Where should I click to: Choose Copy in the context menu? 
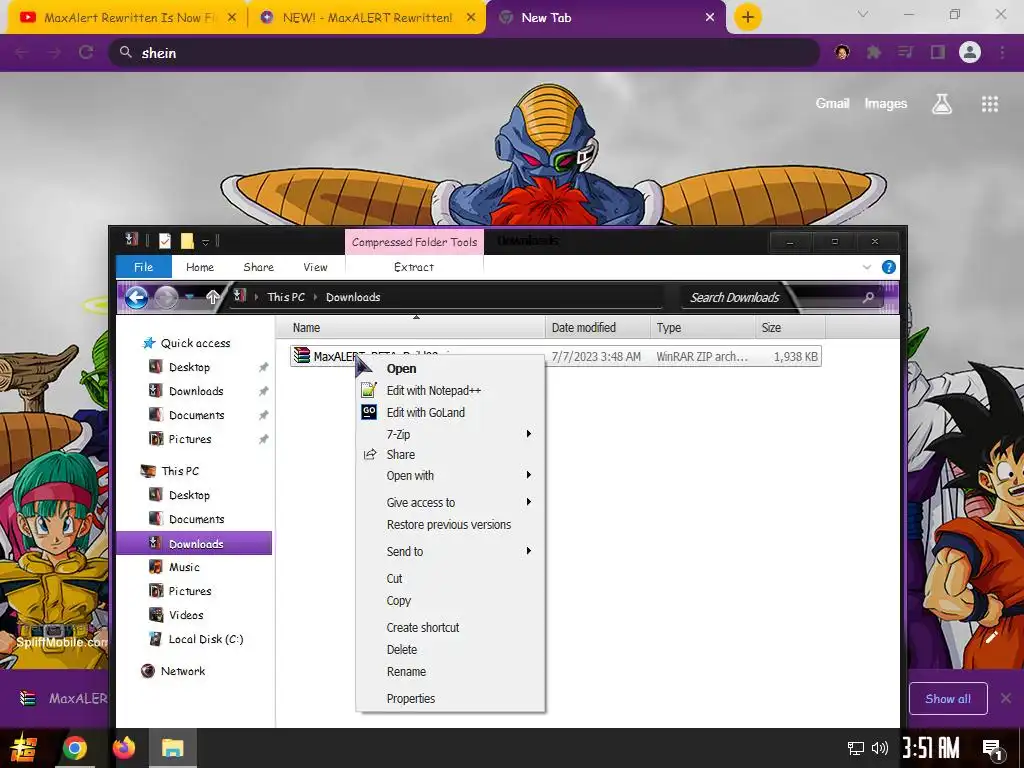[398, 601]
